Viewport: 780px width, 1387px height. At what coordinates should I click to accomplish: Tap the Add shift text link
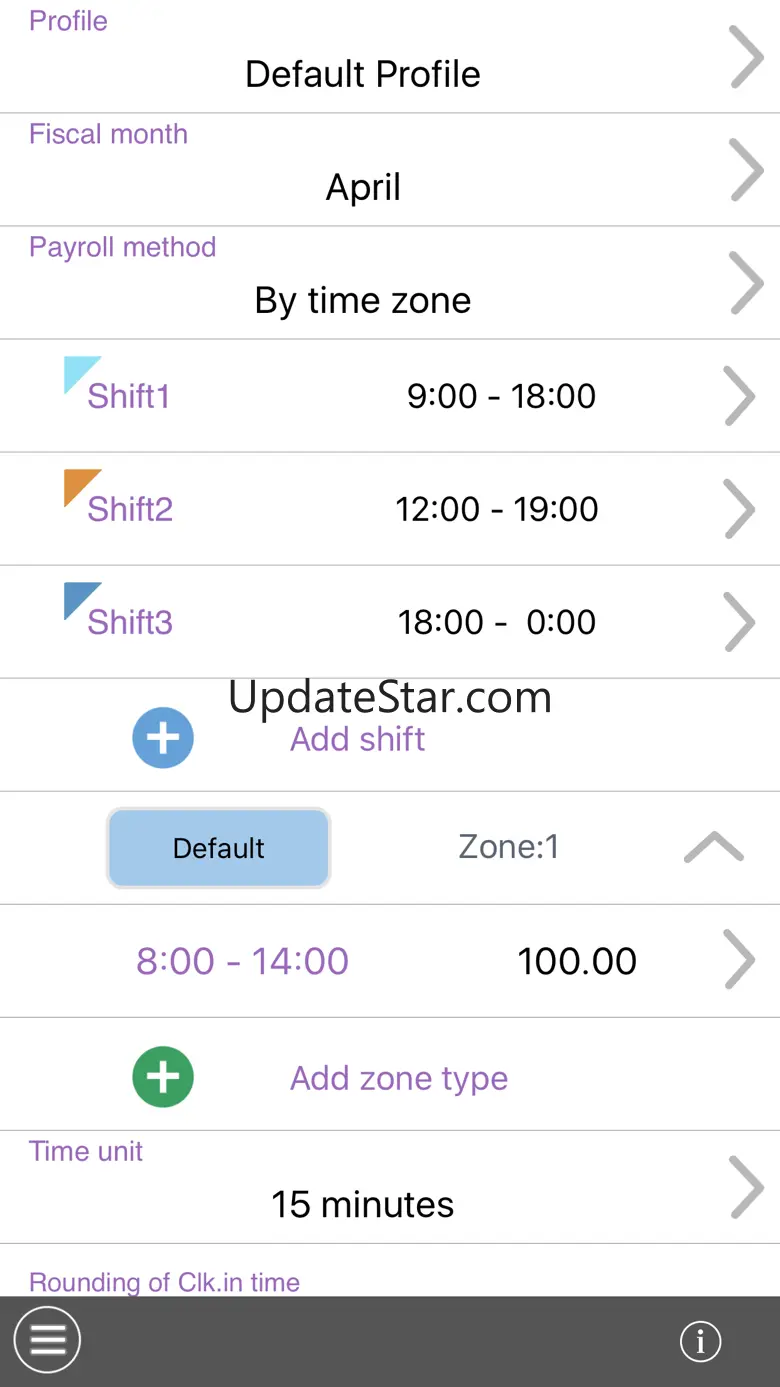pyautogui.click(x=357, y=739)
